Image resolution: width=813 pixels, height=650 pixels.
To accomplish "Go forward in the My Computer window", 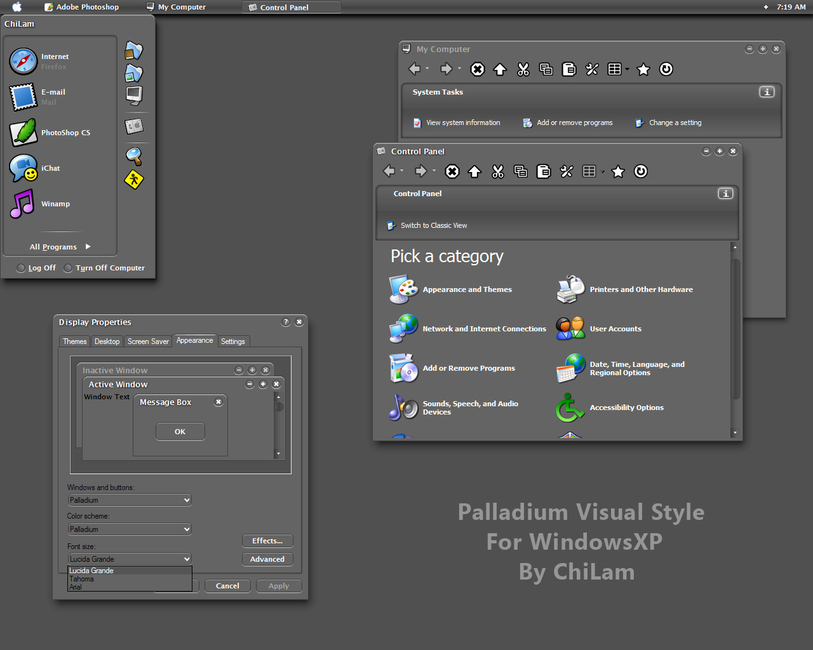I will [x=446, y=69].
